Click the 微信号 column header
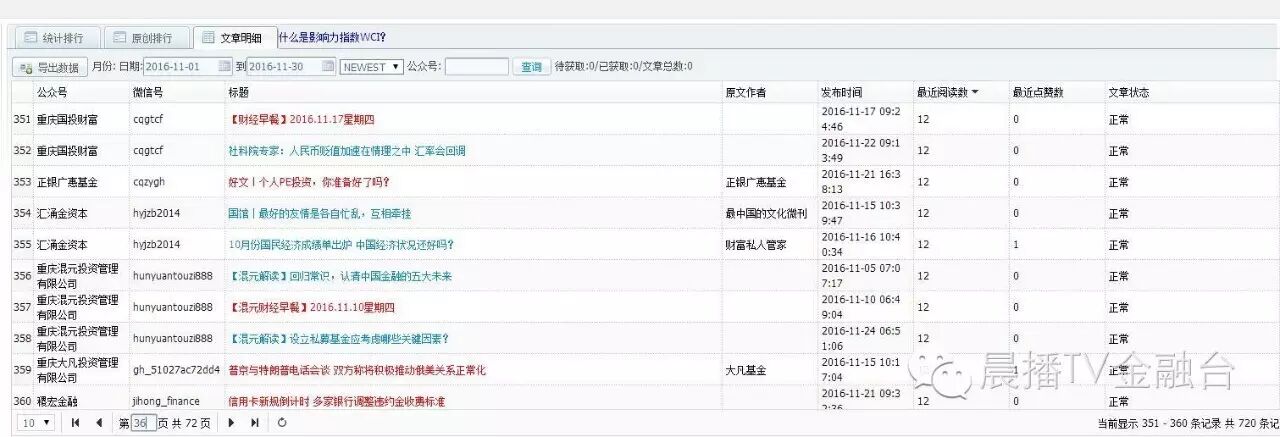Image resolution: width=1280 pixels, height=437 pixels. pyautogui.click(x=148, y=92)
